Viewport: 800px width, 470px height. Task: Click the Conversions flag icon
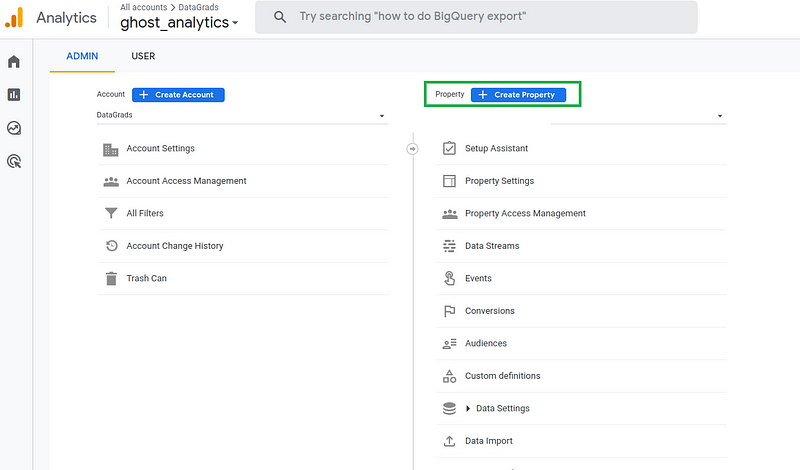(449, 311)
